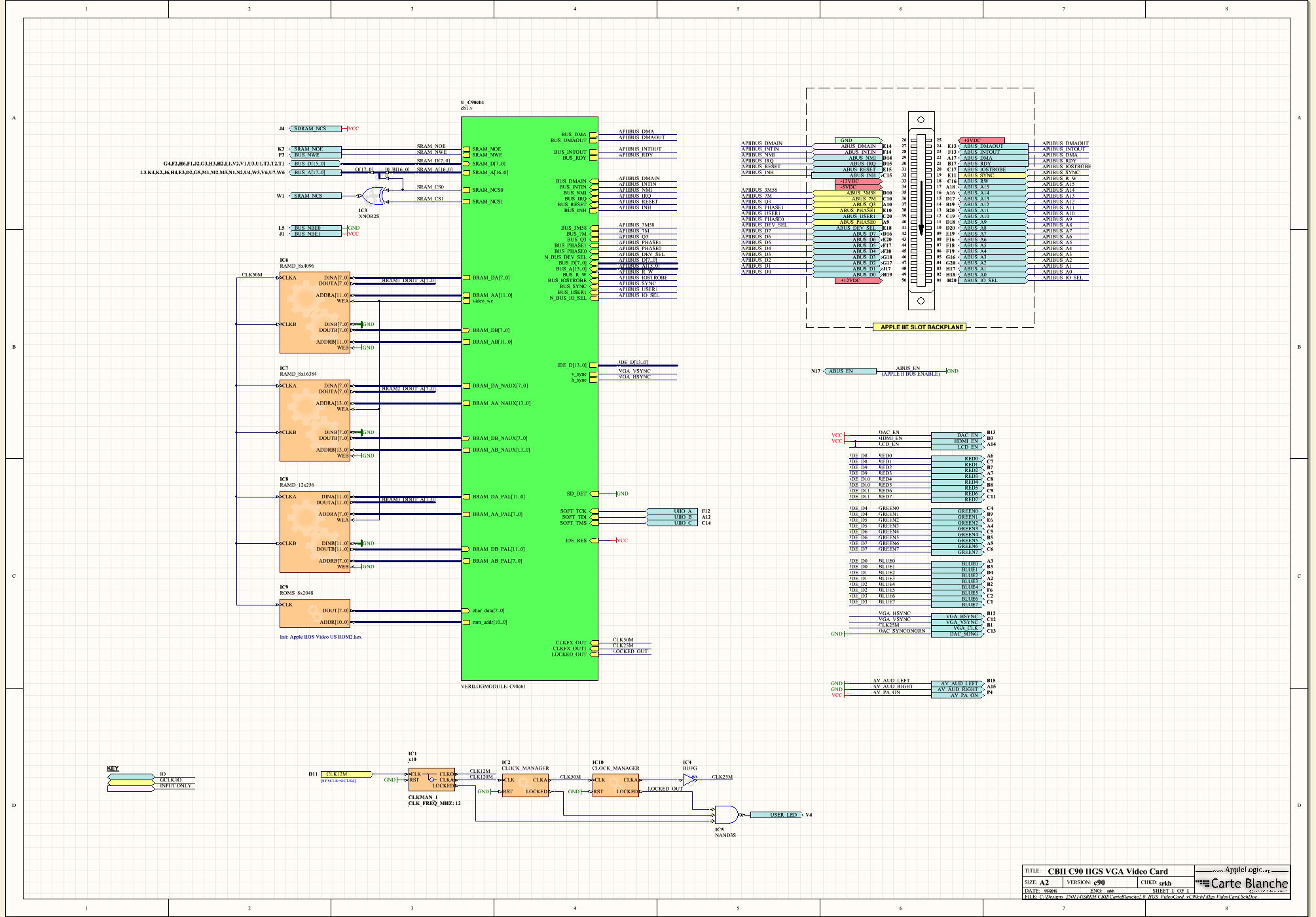Click the LOCKED_OUT net label near IC10
1316x917 pixels.
[x=665, y=789]
